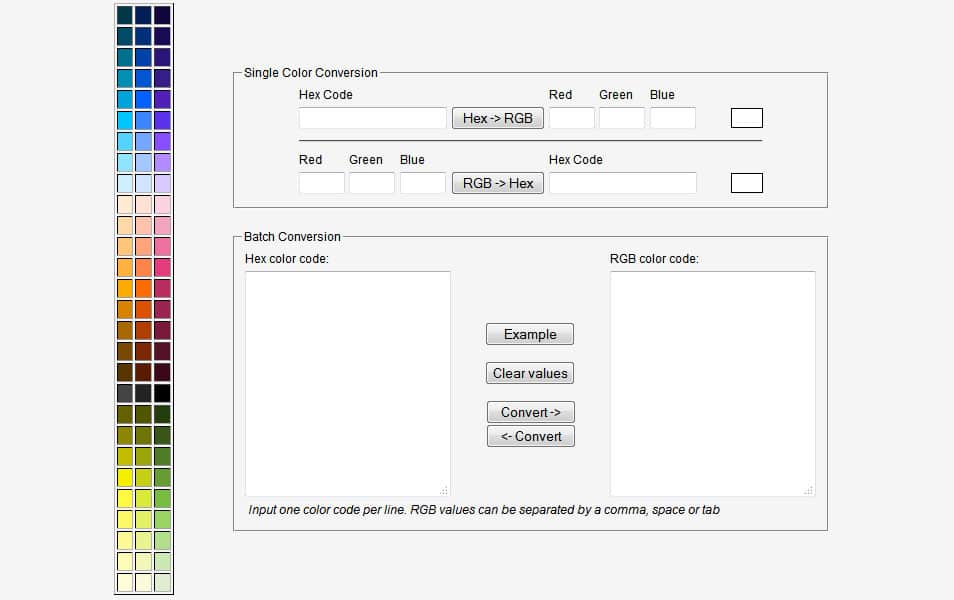Click the Hex -> RGB button

497,117
